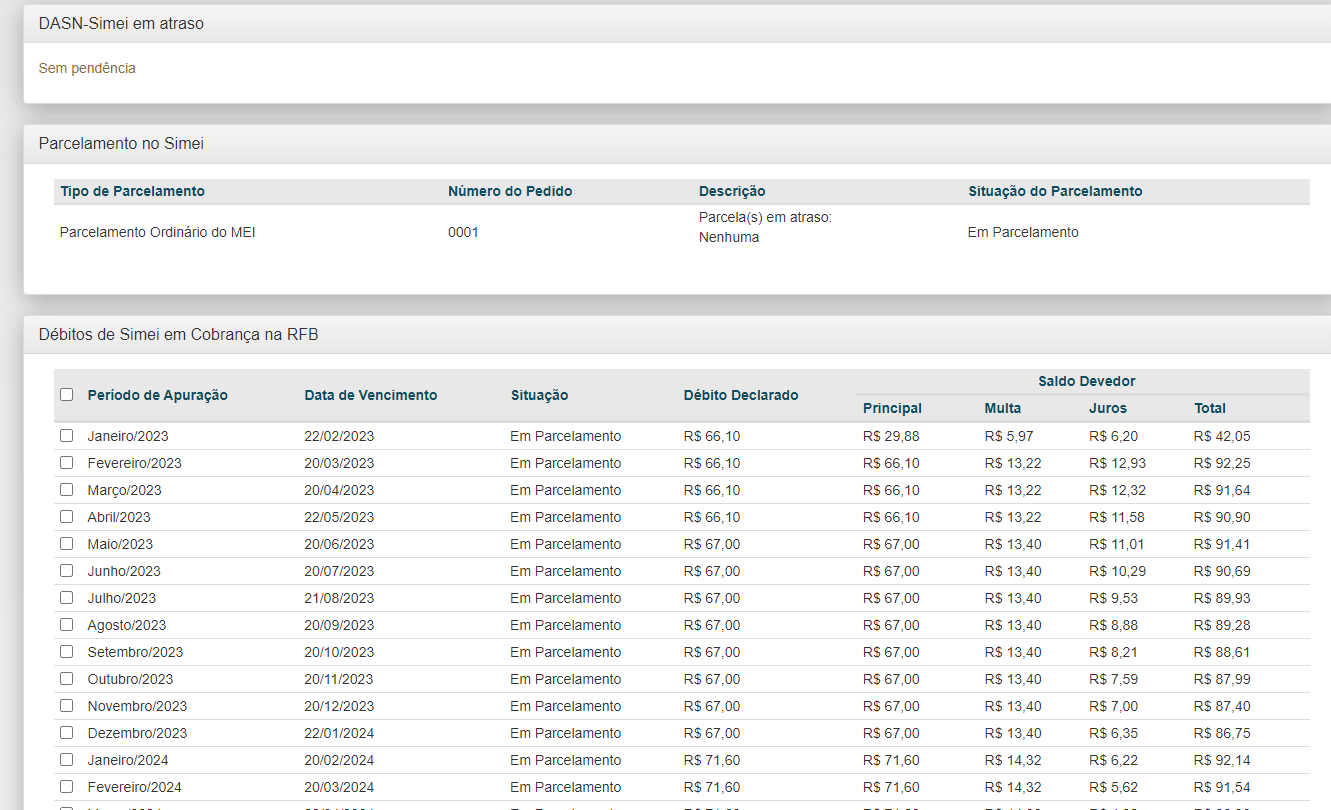Click due date '21/08/2023'
This screenshot has height=810, width=1331.
point(339,598)
